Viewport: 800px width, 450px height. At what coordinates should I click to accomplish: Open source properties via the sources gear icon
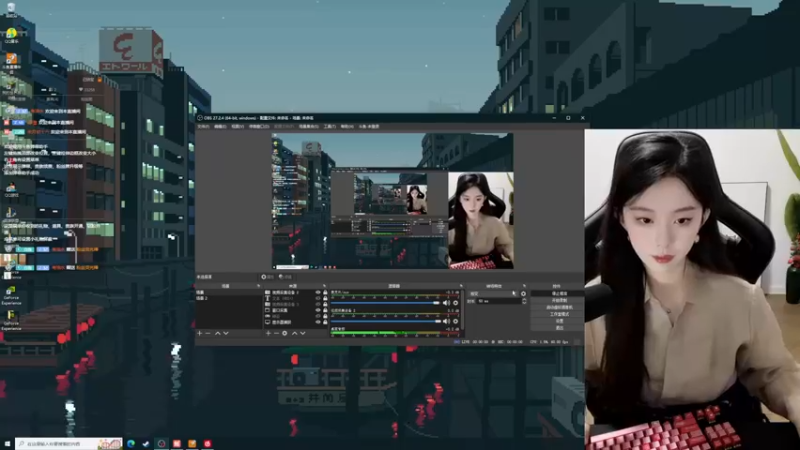click(x=285, y=333)
